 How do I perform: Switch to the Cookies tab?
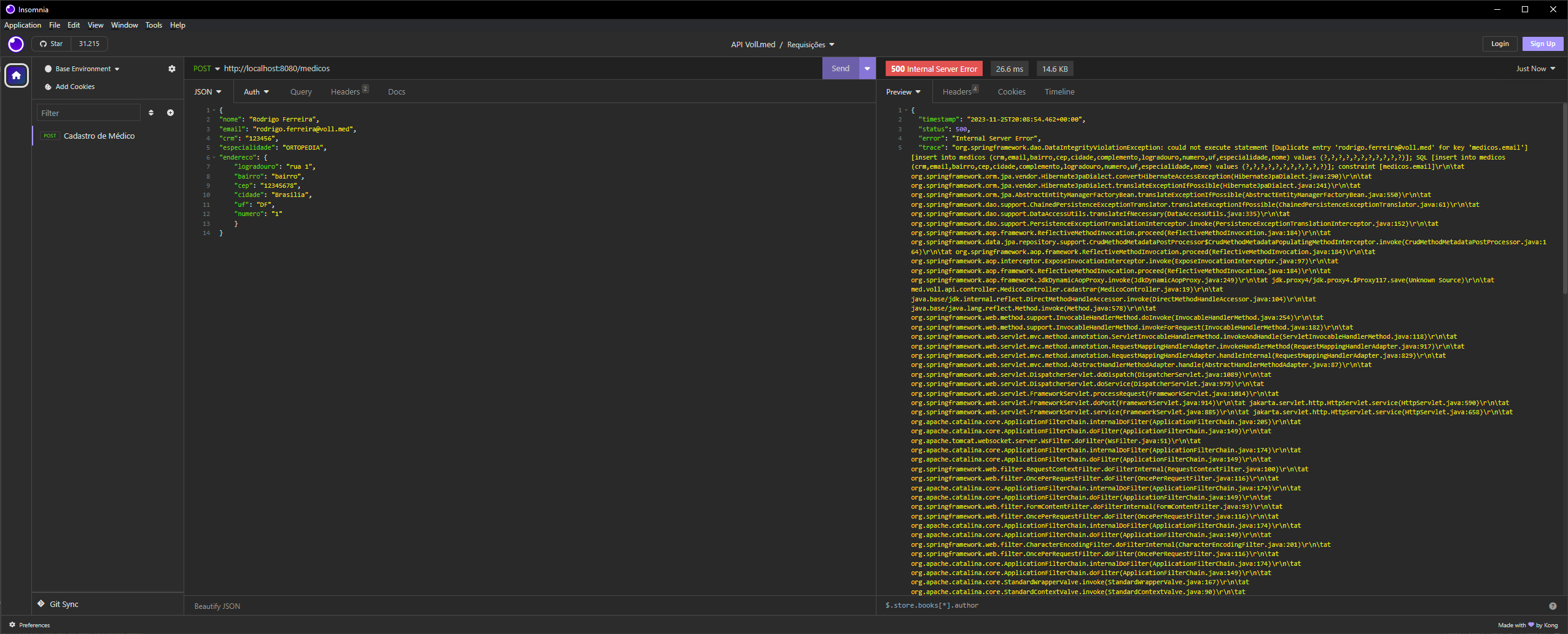(1012, 92)
